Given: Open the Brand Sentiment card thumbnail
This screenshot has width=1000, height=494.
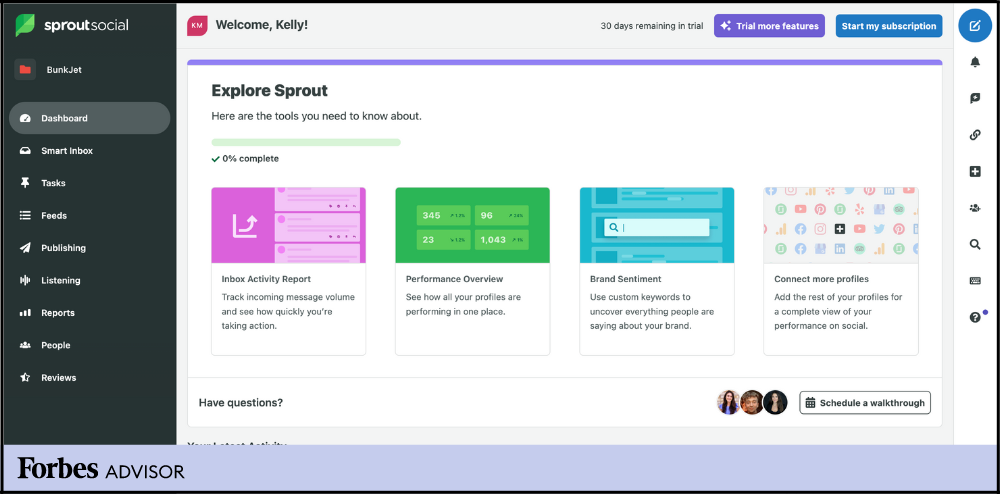Looking at the screenshot, I should coord(657,225).
